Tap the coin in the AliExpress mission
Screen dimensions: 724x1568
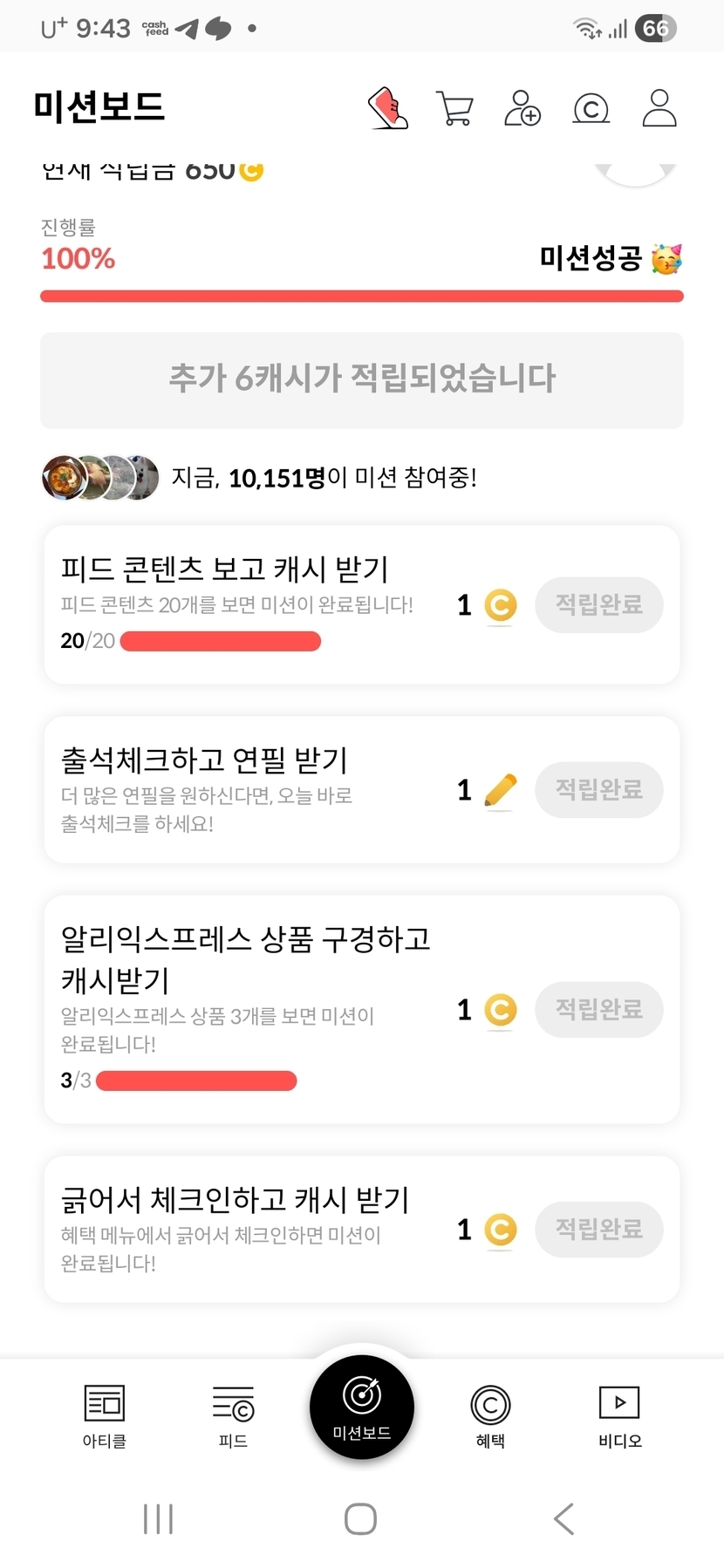pos(500,1010)
